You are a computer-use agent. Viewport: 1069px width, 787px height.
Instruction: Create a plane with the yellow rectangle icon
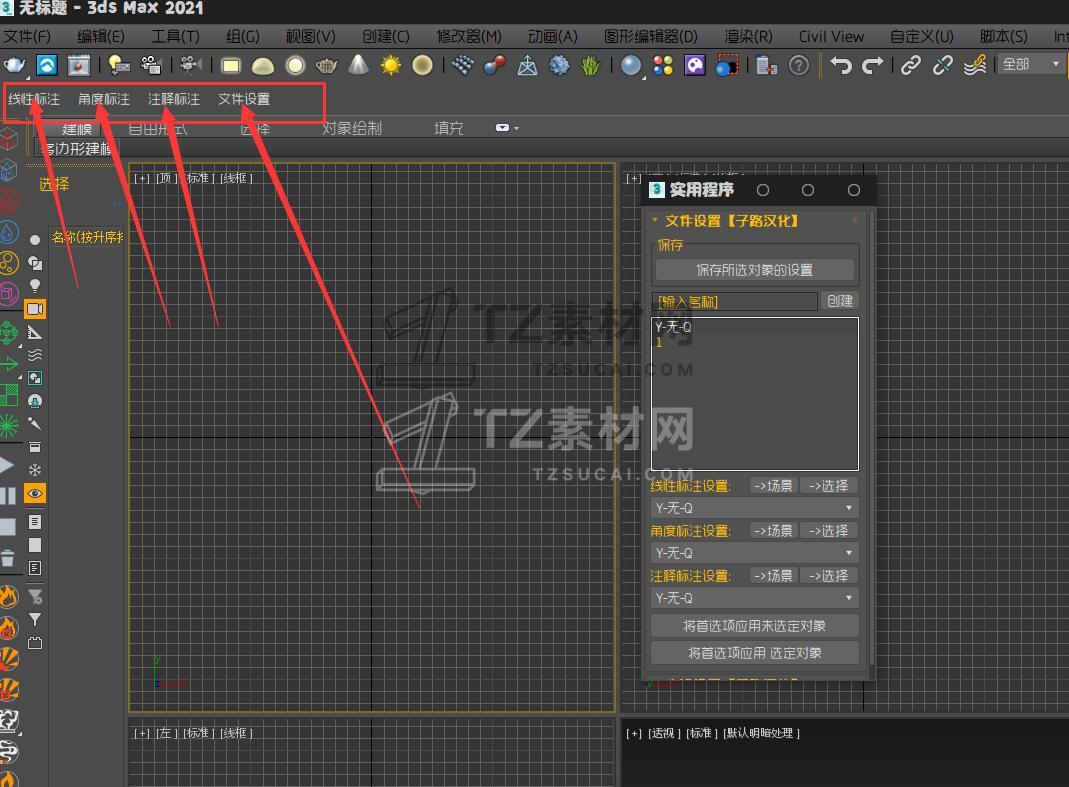pos(231,65)
